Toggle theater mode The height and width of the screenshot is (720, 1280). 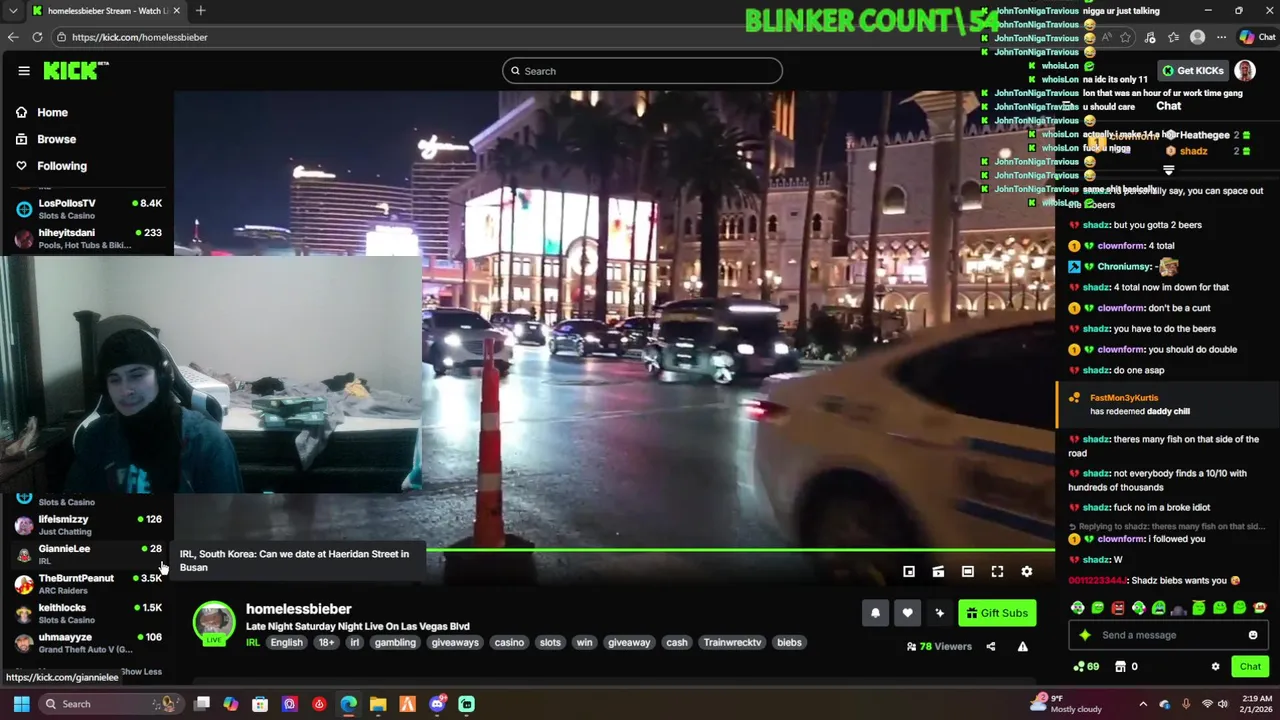pyautogui.click(x=968, y=572)
